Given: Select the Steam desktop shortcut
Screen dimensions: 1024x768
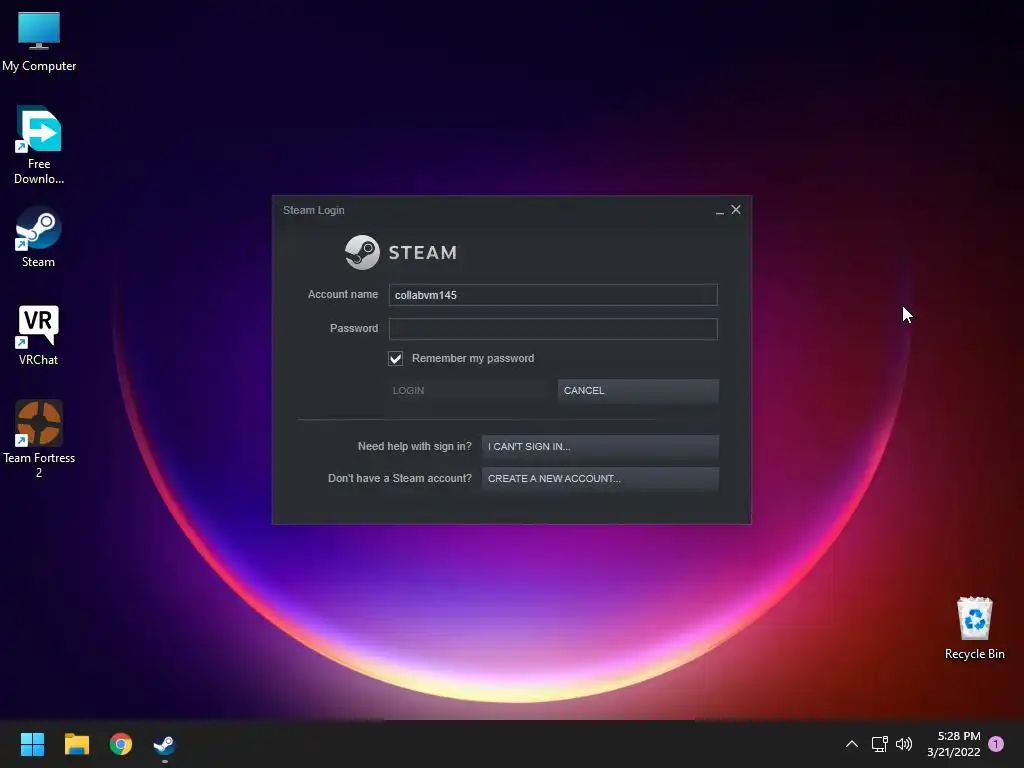Looking at the screenshot, I should (x=39, y=238).
